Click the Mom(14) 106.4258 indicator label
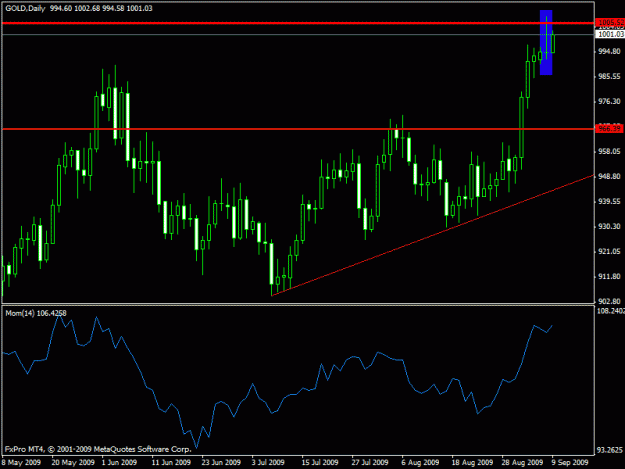Screen dimensions: 625x469 click(36, 313)
